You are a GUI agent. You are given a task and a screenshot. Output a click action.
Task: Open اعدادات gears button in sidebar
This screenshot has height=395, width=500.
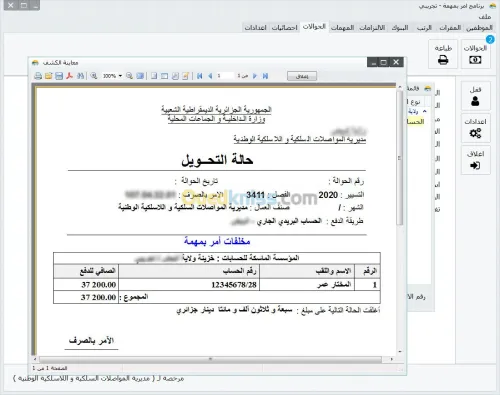coord(475,128)
